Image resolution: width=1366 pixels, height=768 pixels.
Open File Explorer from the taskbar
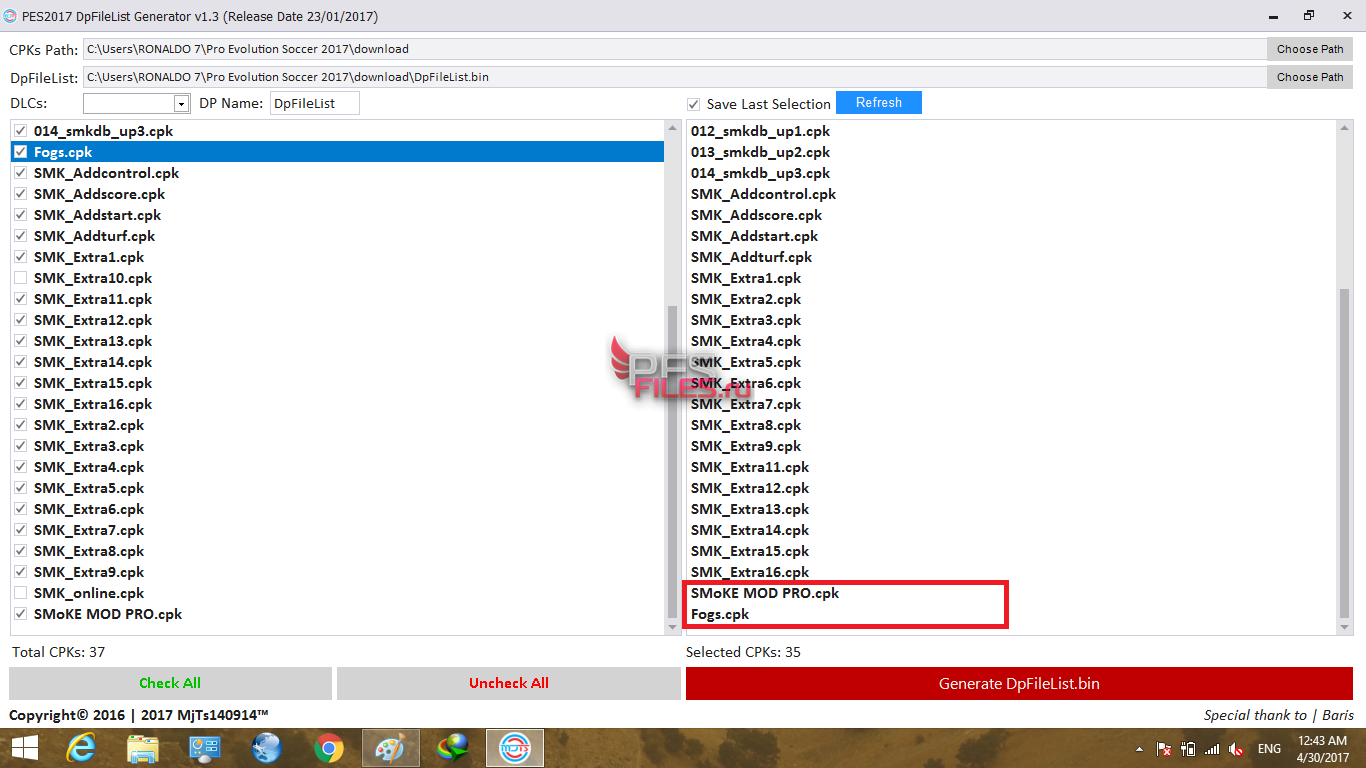(143, 748)
